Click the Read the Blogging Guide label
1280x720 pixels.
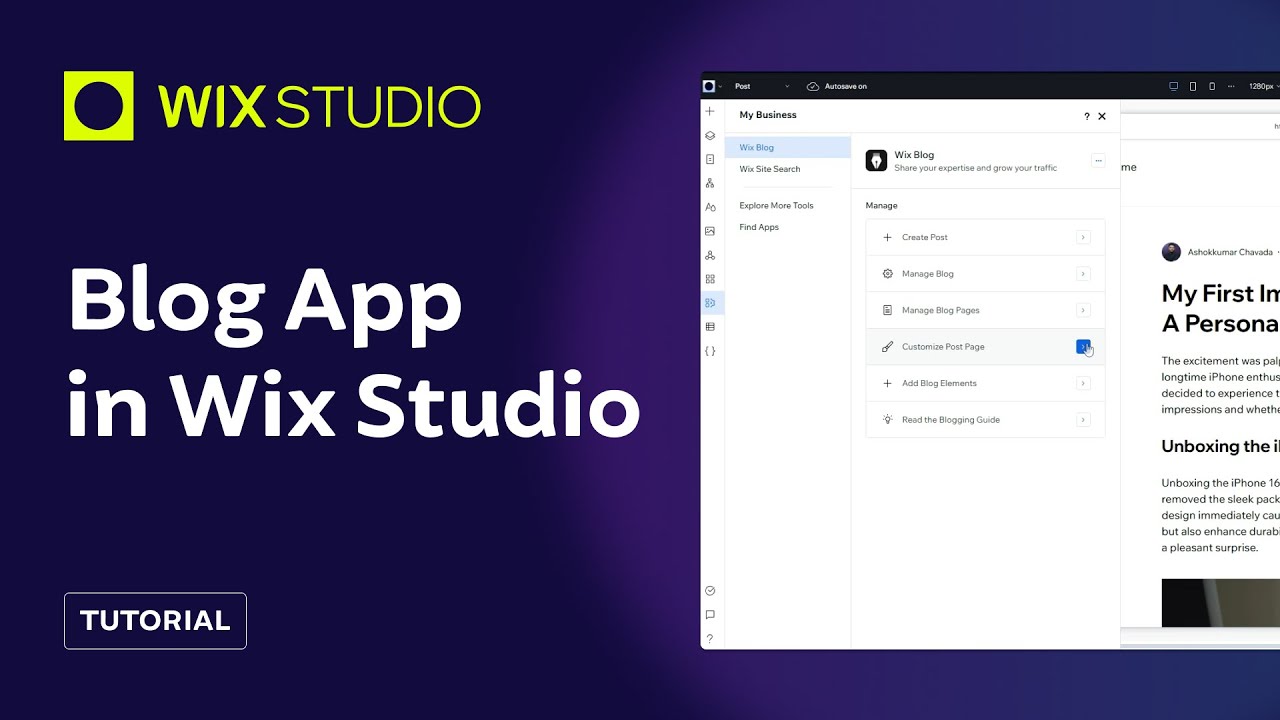click(x=951, y=420)
